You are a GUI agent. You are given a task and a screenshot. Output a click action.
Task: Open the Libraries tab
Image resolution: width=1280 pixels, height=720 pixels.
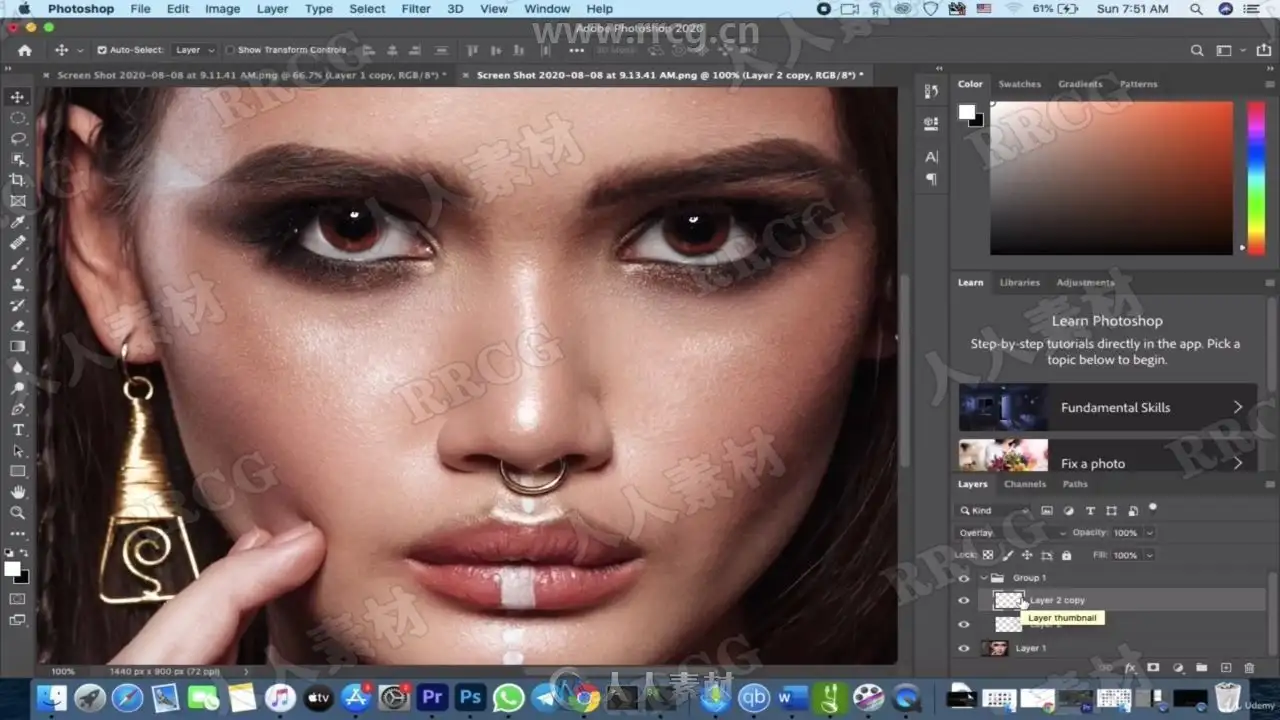coord(1020,282)
